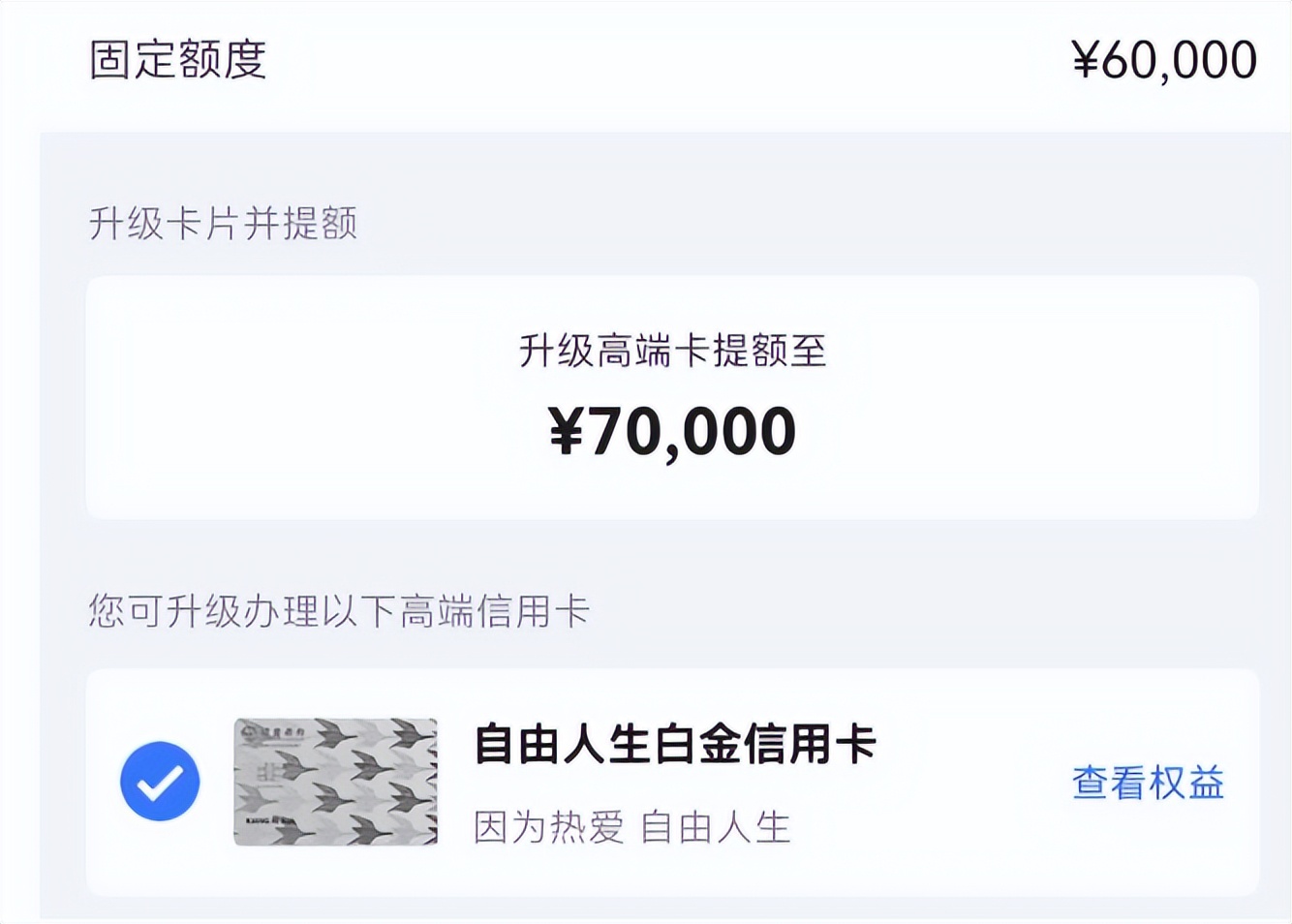
Task: Tap the ¥70,000 upgraded limit amount
Action: [x=672, y=431]
